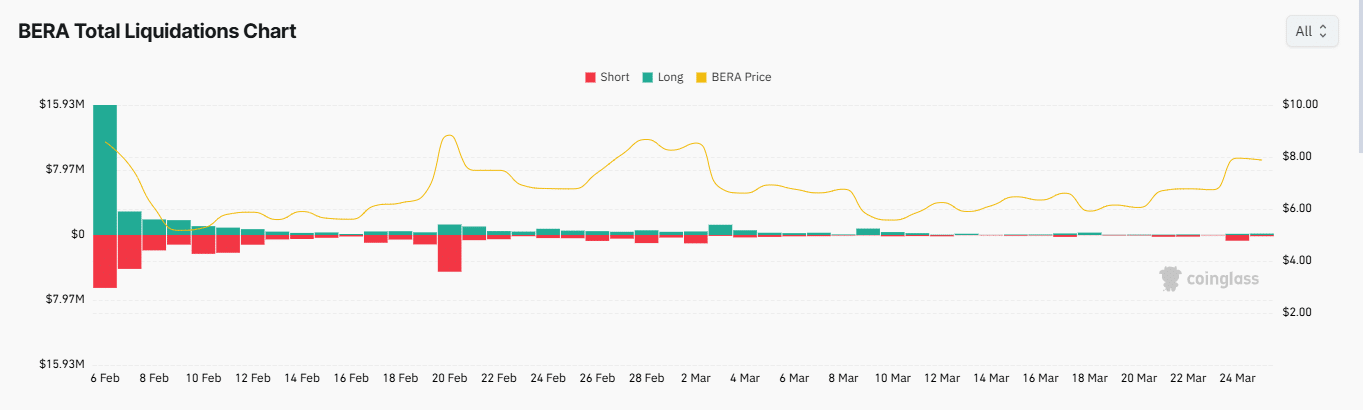
Task: Click the green Long legend swatch
Action: 647,77
